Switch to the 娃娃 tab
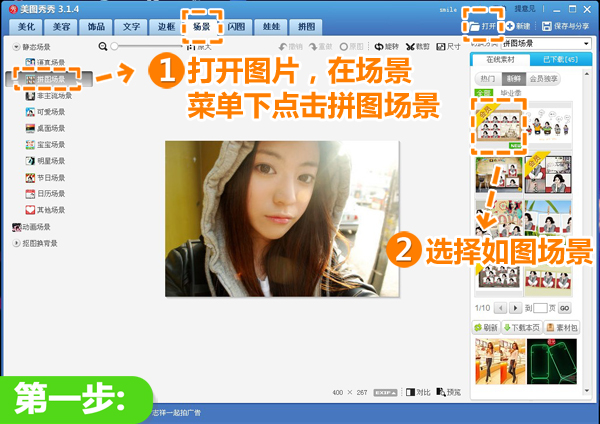 tap(271, 27)
